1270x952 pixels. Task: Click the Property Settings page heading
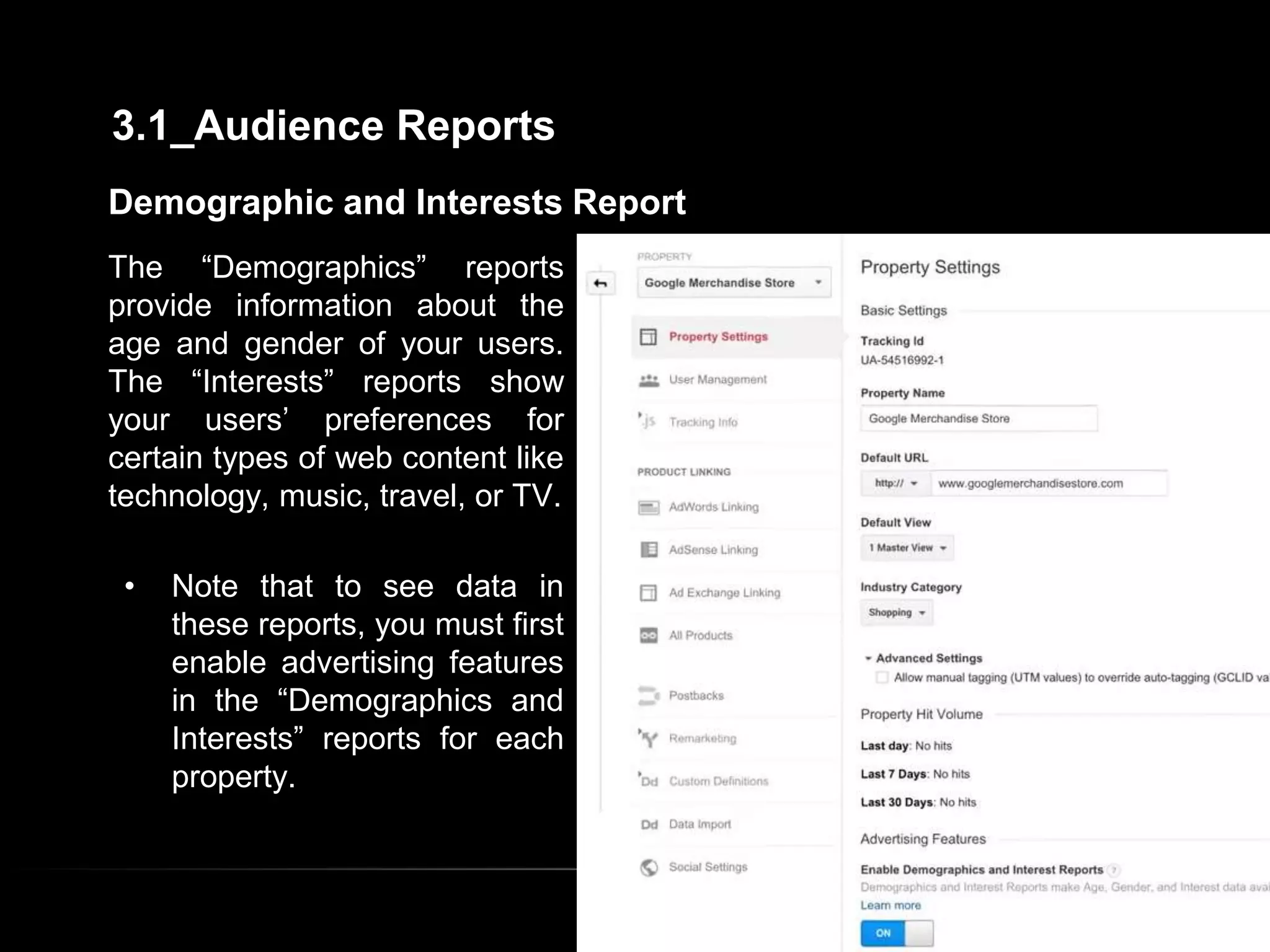point(930,267)
